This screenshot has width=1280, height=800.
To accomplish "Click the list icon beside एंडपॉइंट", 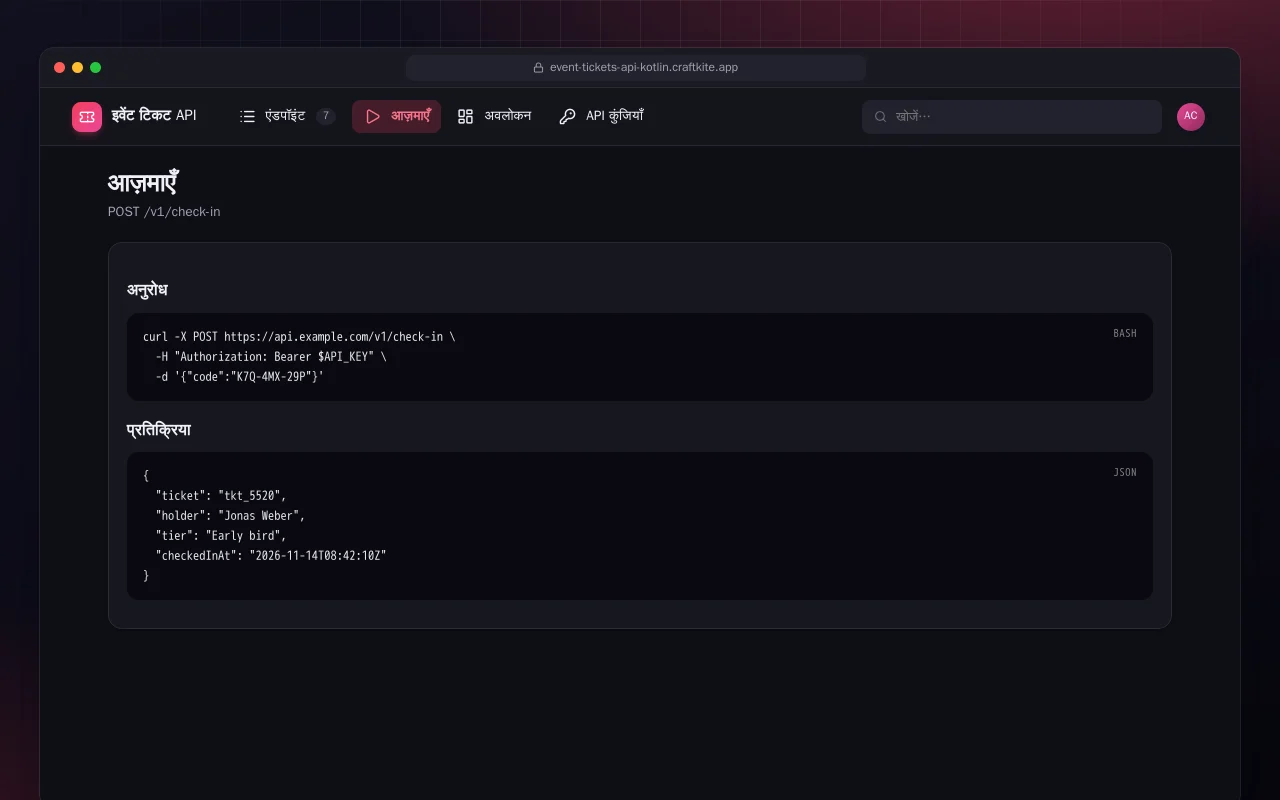I will (x=248, y=116).
